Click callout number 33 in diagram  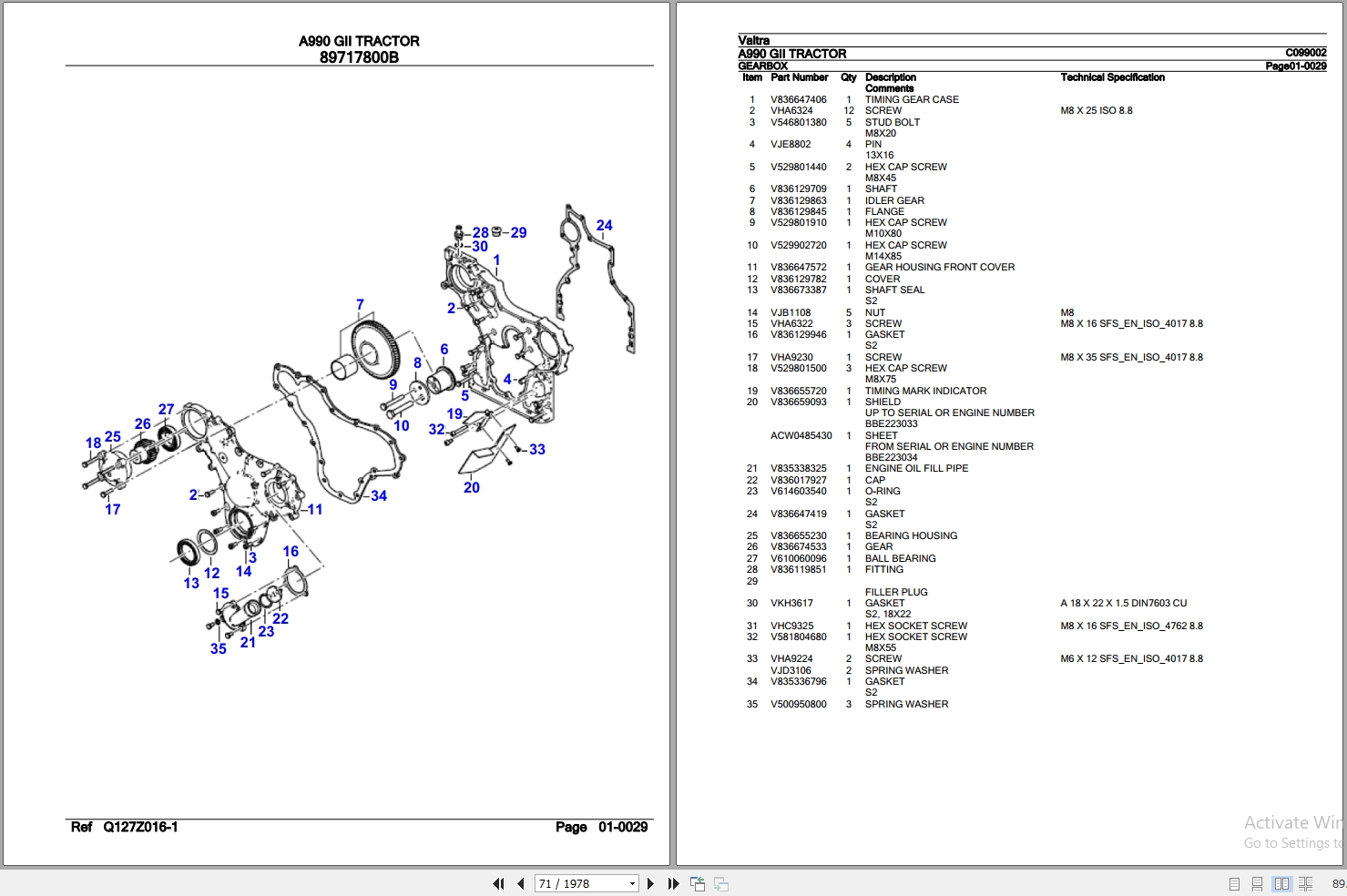click(537, 449)
